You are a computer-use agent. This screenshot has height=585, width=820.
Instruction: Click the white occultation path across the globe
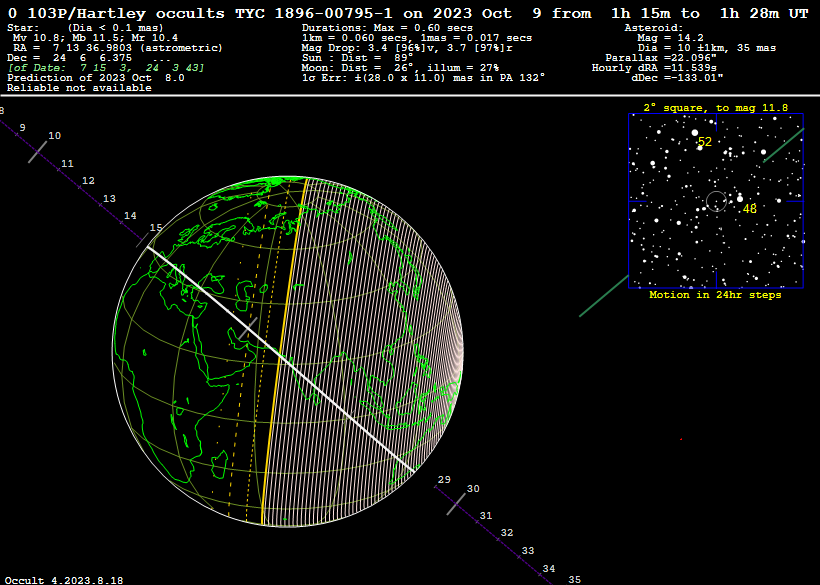click(x=281, y=359)
